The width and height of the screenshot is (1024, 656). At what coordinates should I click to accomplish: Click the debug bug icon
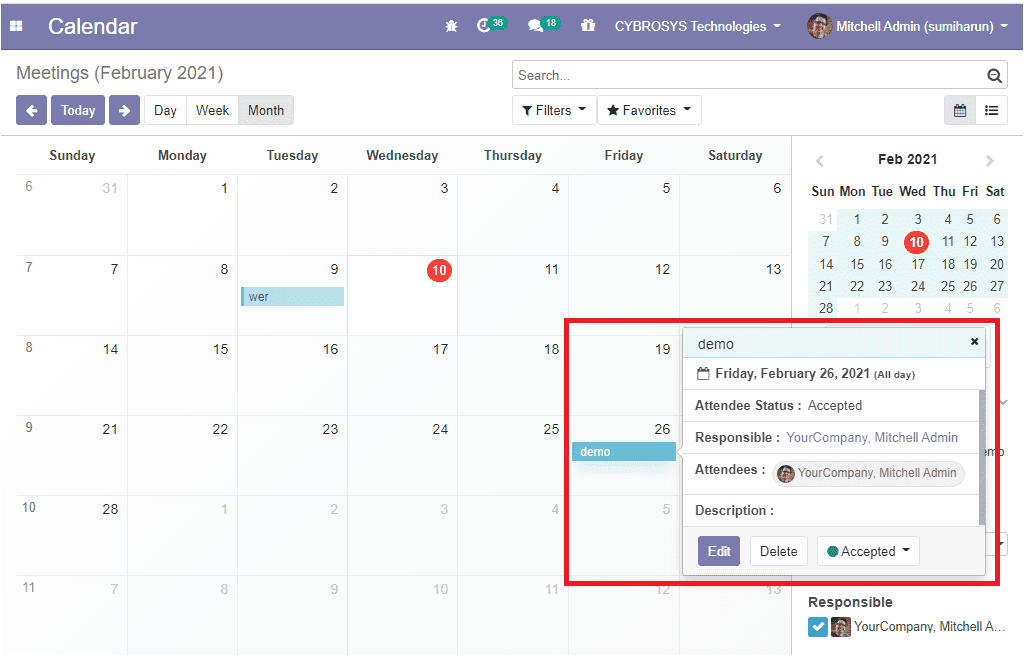(451, 26)
